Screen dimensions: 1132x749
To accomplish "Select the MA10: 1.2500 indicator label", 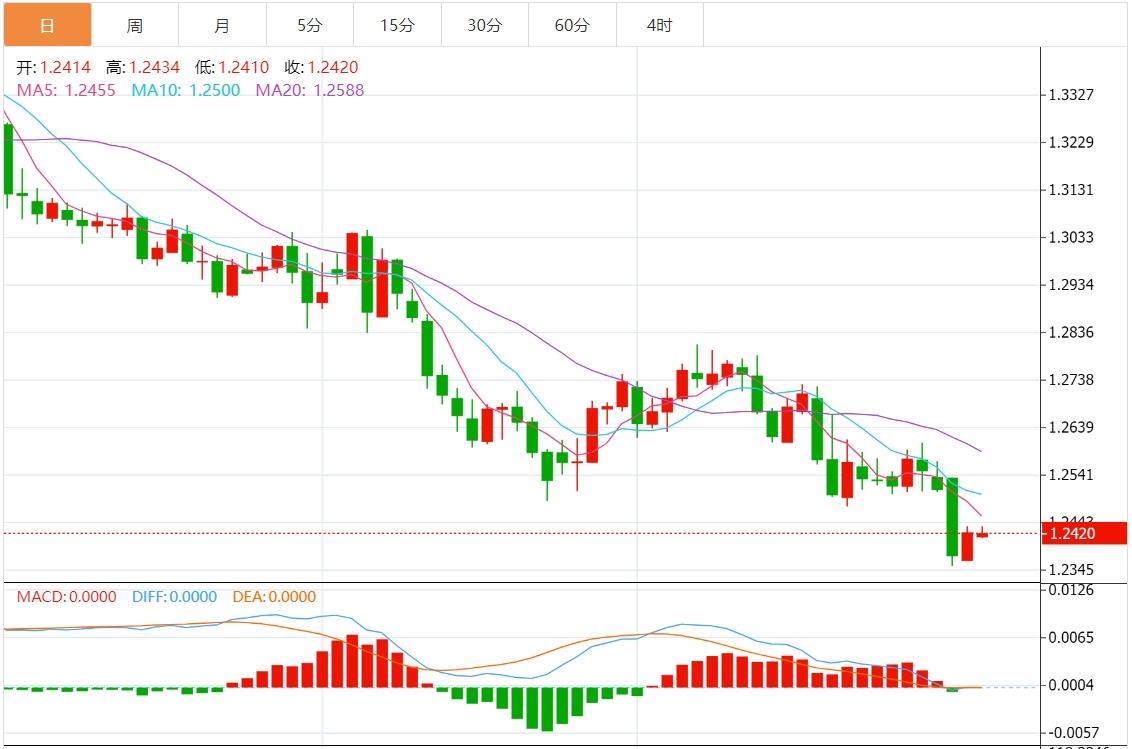I will pyautogui.click(x=185, y=90).
